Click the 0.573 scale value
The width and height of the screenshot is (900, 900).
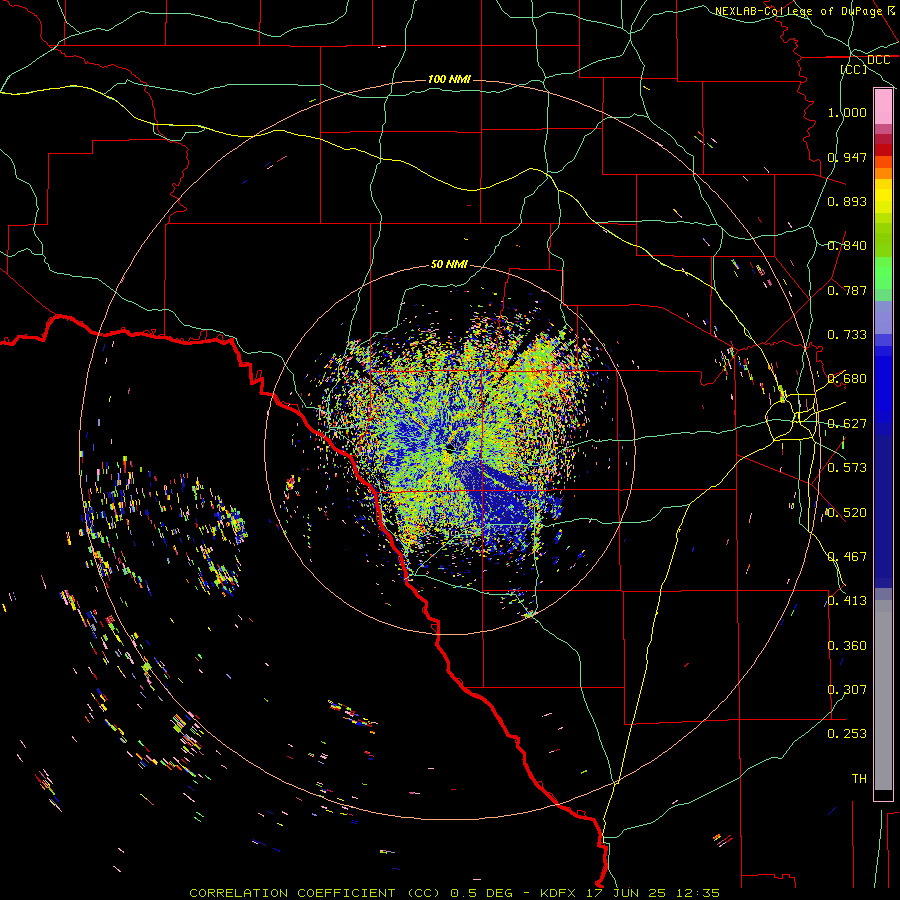click(x=847, y=468)
